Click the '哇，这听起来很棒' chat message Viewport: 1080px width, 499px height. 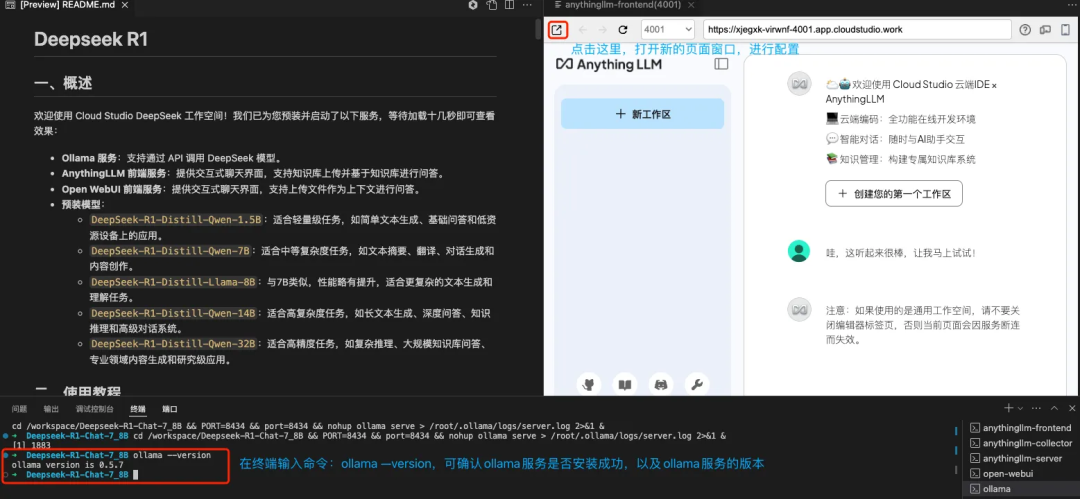pyautogui.click(x=901, y=253)
